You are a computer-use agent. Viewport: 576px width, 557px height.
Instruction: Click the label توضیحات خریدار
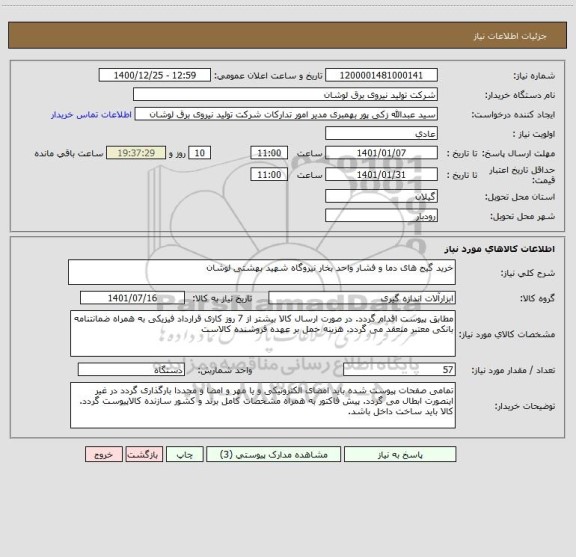pos(525,406)
